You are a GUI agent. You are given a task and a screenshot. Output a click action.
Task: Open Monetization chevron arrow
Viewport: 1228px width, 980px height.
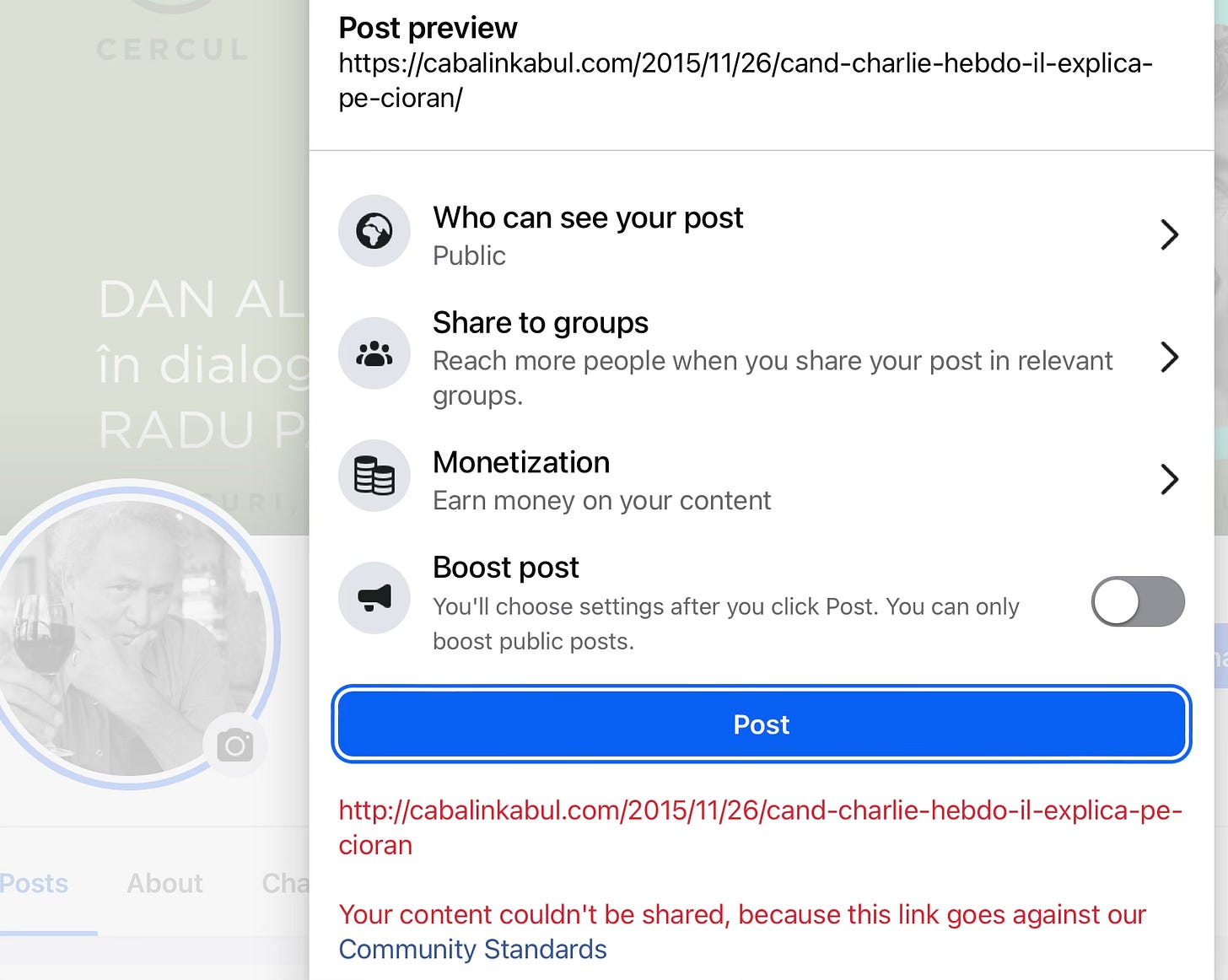(x=1169, y=479)
